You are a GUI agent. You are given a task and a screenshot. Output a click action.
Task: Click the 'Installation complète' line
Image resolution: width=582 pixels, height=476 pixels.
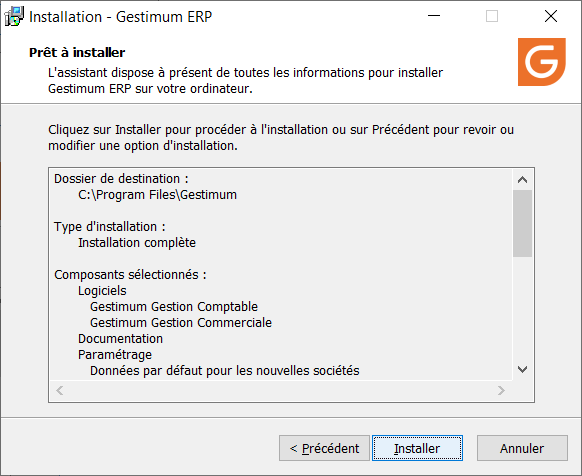tap(137, 242)
